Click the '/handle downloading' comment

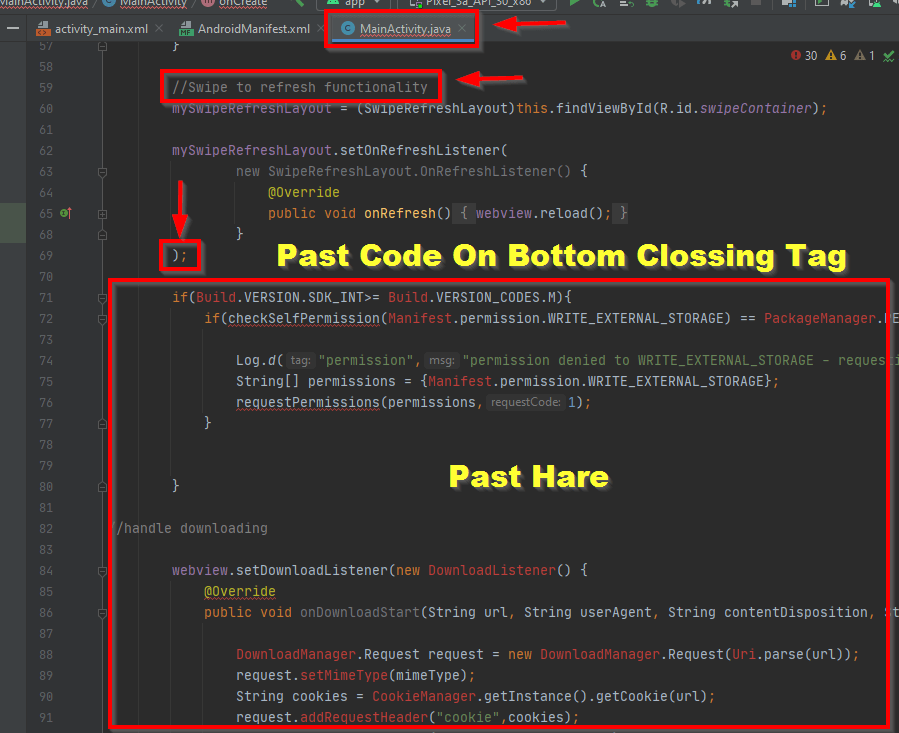tap(191, 528)
